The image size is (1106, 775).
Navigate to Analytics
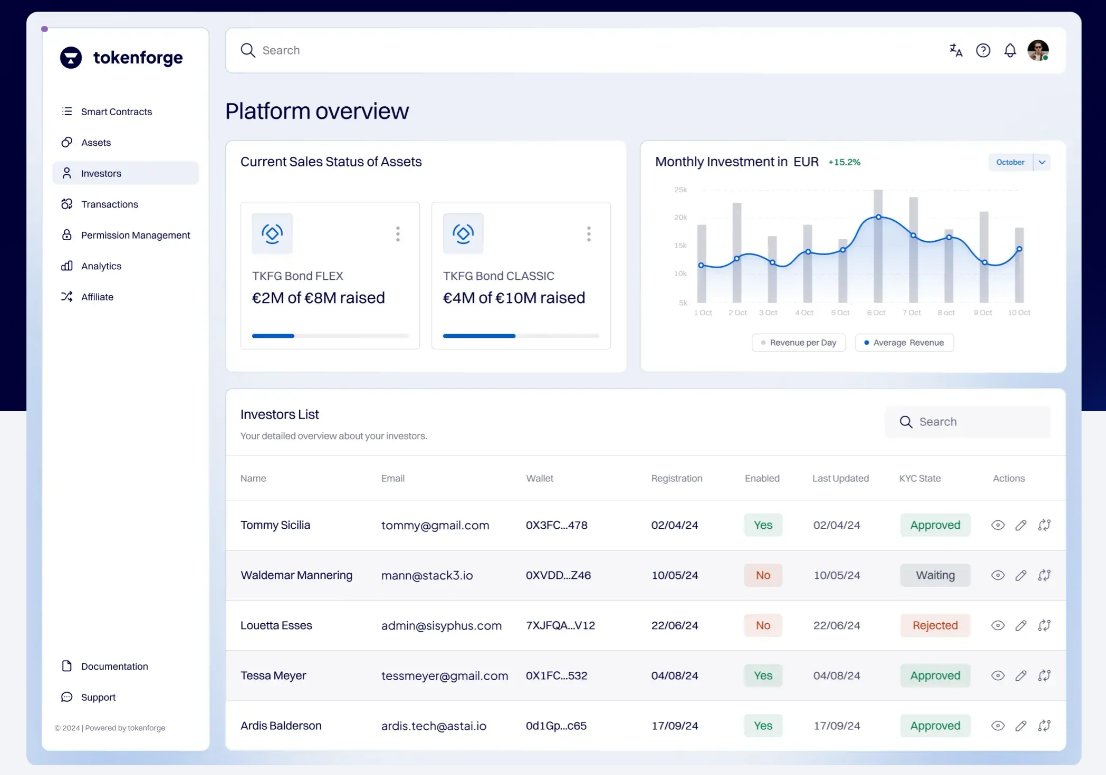(126, 266)
